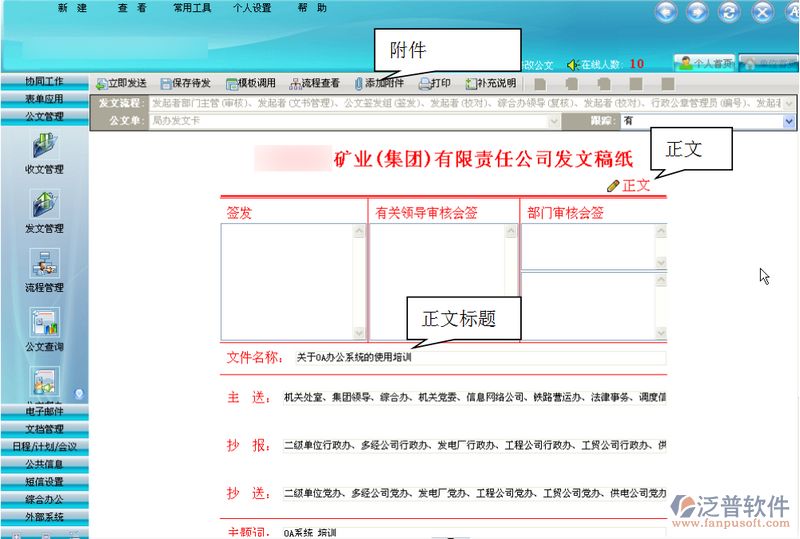Expand 综合办公 sidebar section

pos(44,500)
